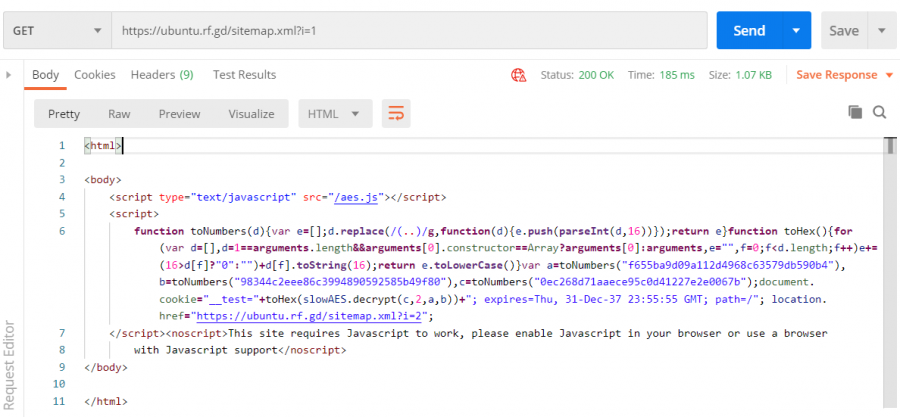Toggle the Pretty view mode

(x=64, y=114)
